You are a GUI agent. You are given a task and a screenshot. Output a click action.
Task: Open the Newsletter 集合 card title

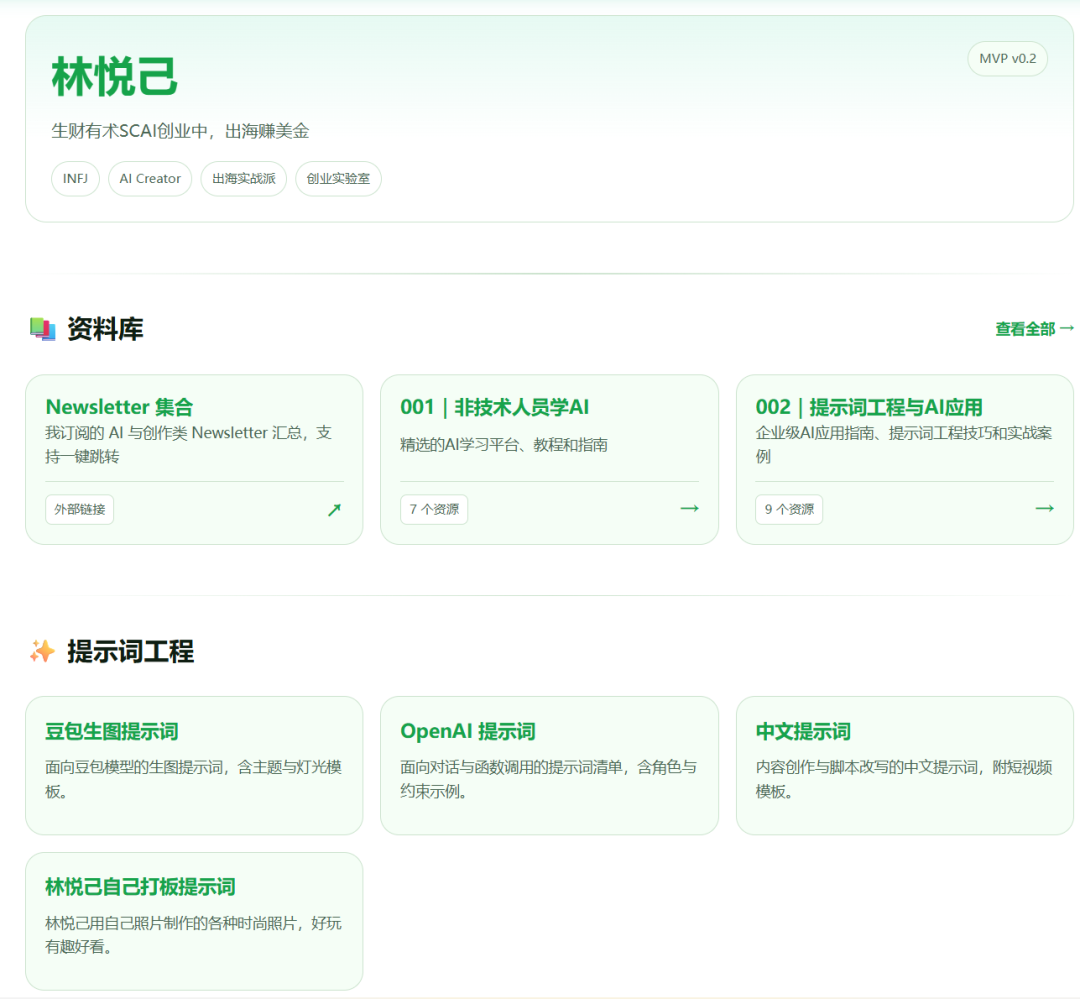119,407
